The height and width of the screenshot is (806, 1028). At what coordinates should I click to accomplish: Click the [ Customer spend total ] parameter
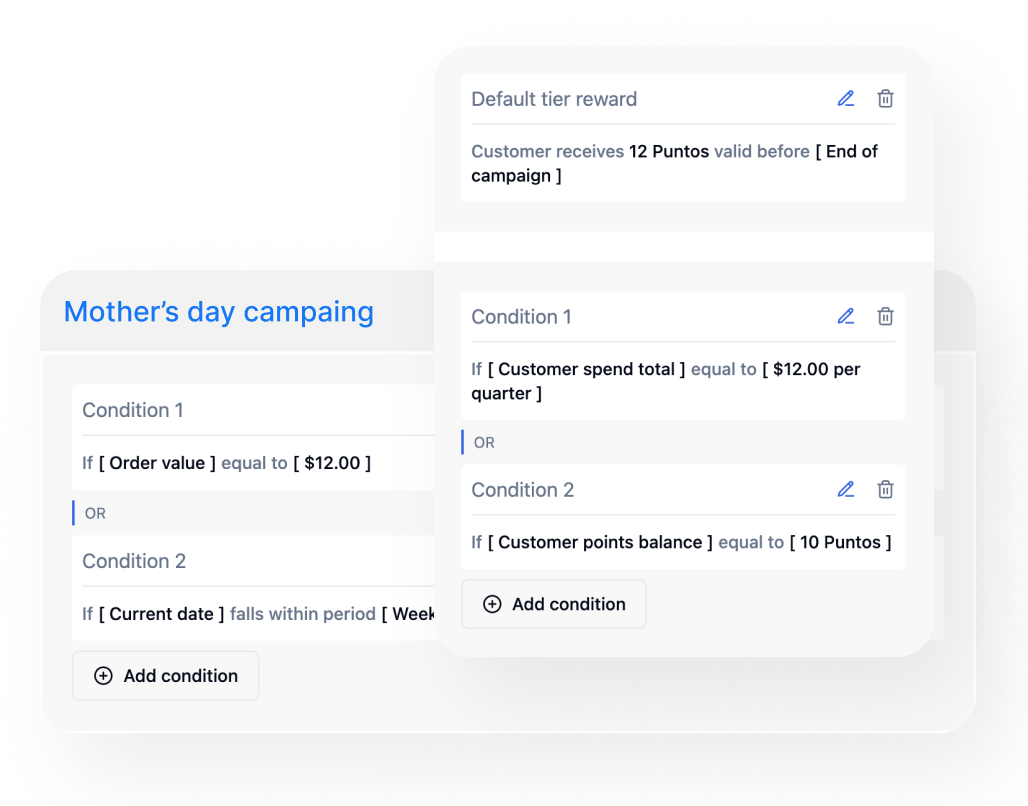tap(586, 369)
